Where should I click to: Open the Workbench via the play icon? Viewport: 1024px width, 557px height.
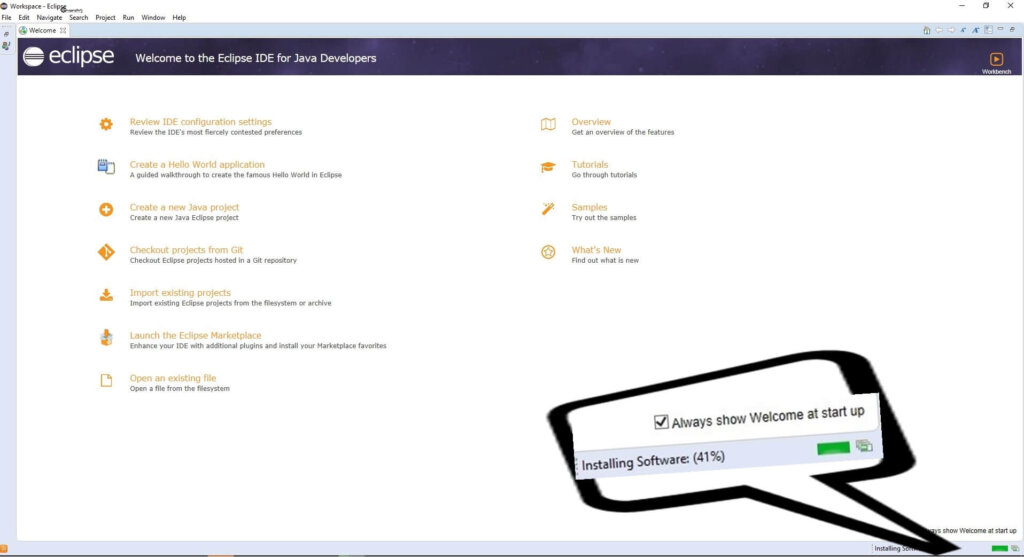[x=996, y=59]
